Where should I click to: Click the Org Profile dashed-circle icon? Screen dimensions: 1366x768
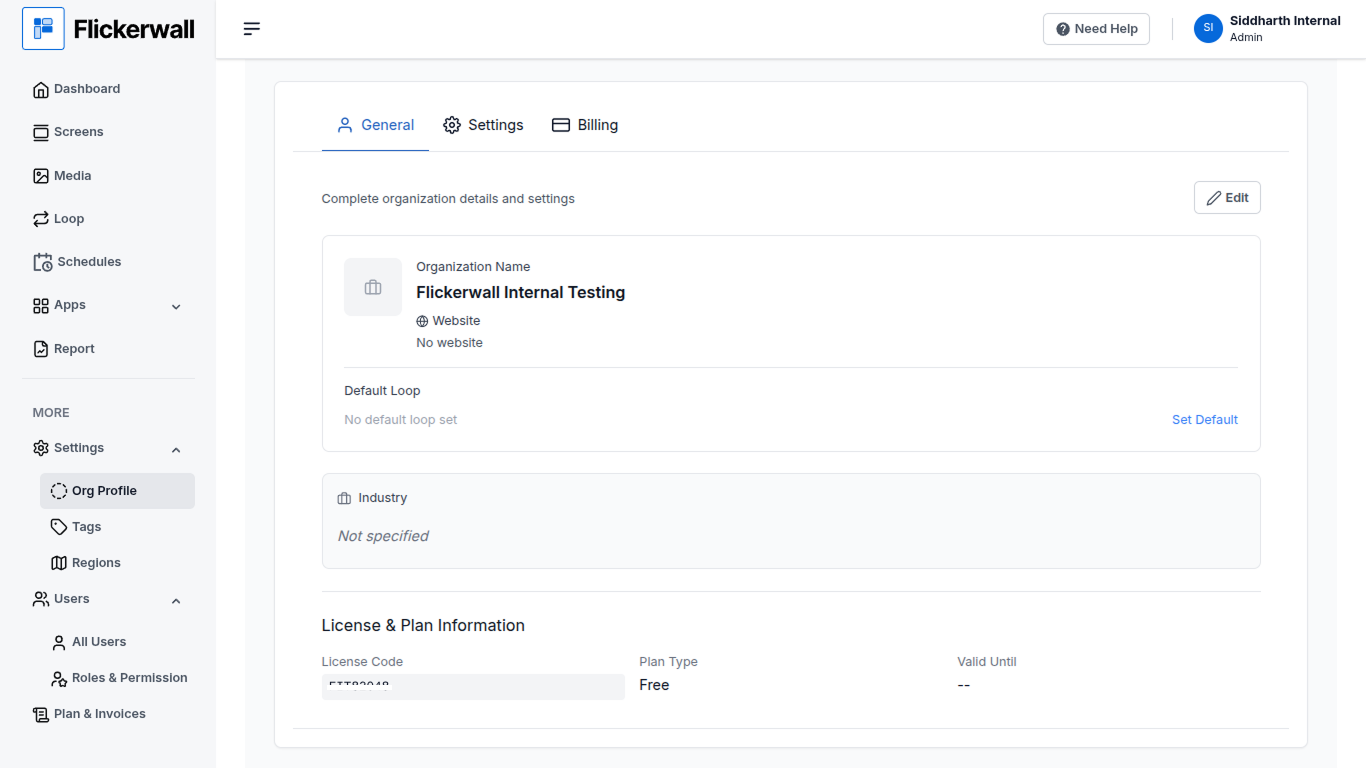point(59,491)
